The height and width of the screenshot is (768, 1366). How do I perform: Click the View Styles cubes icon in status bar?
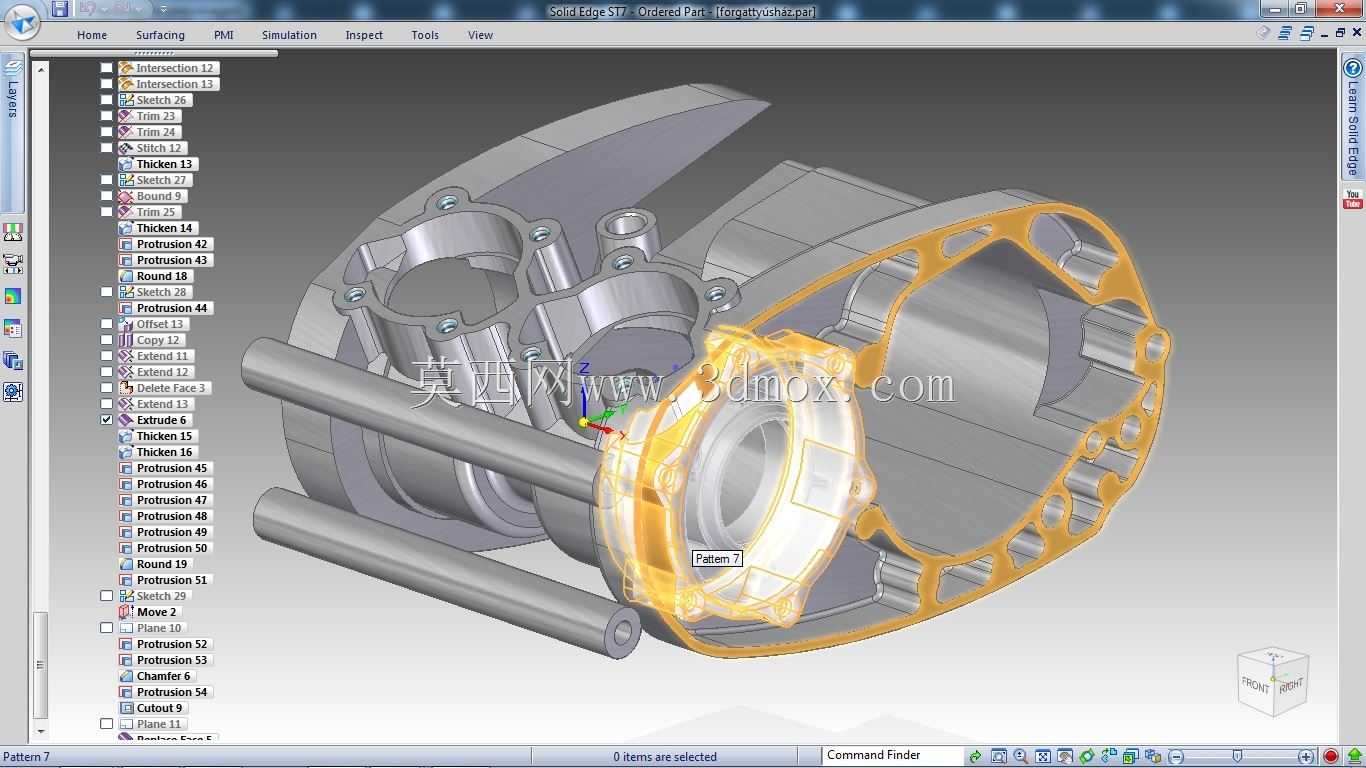point(1153,757)
